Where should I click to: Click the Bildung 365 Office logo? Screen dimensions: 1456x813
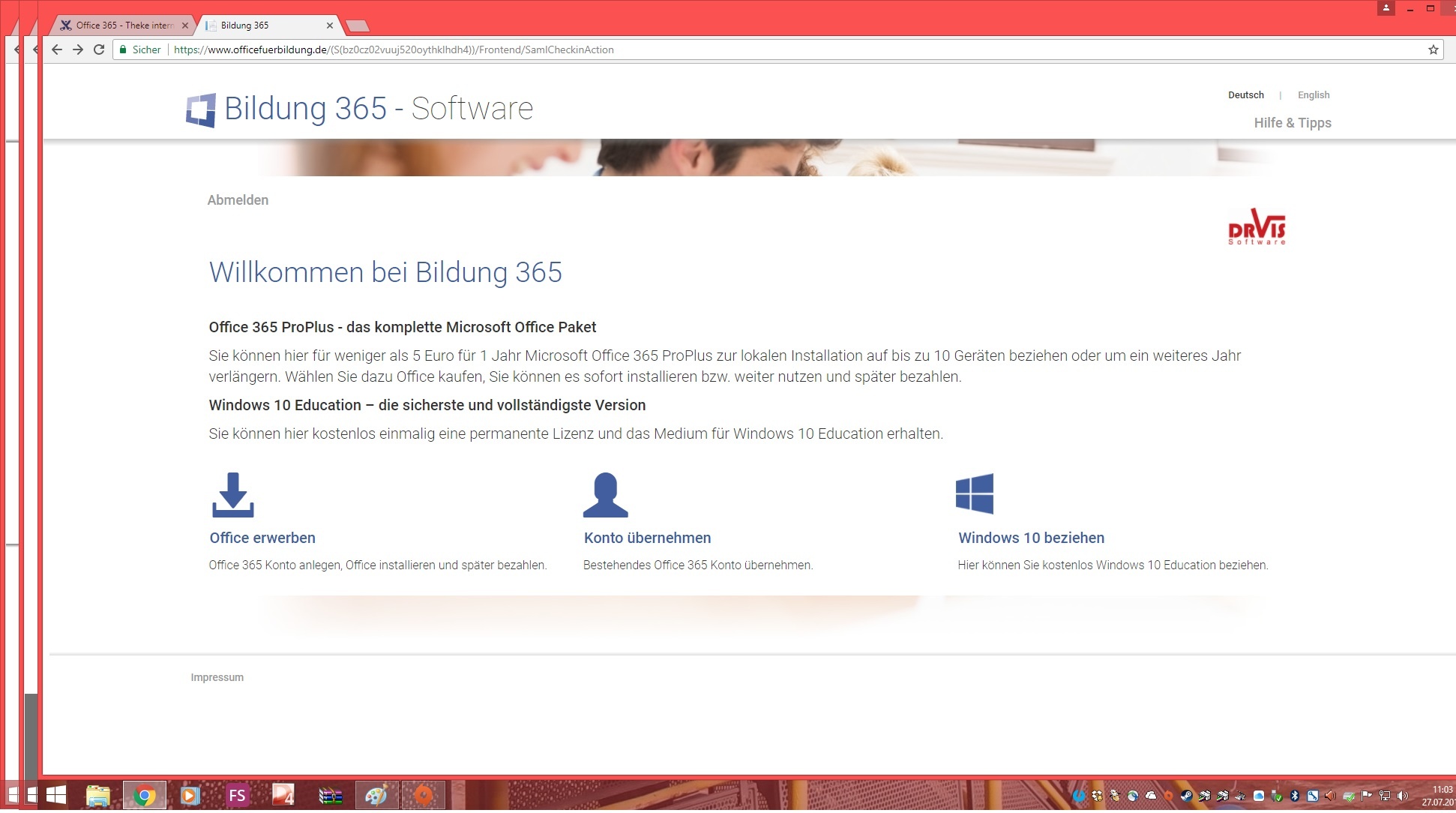coord(201,110)
